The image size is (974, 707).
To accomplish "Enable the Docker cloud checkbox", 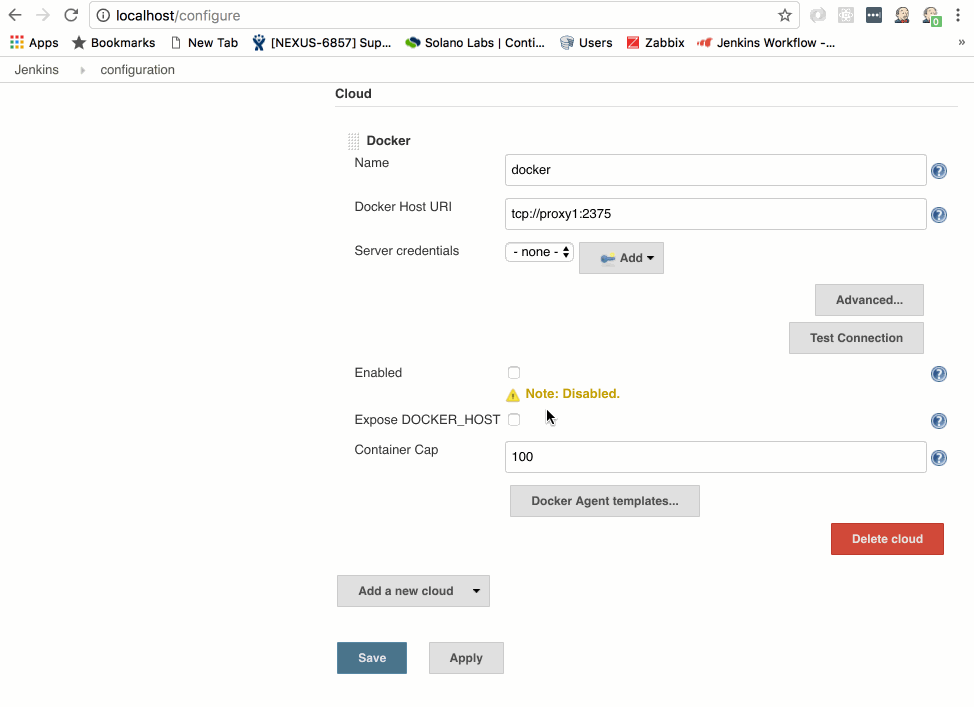I will (x=514, y=373).
